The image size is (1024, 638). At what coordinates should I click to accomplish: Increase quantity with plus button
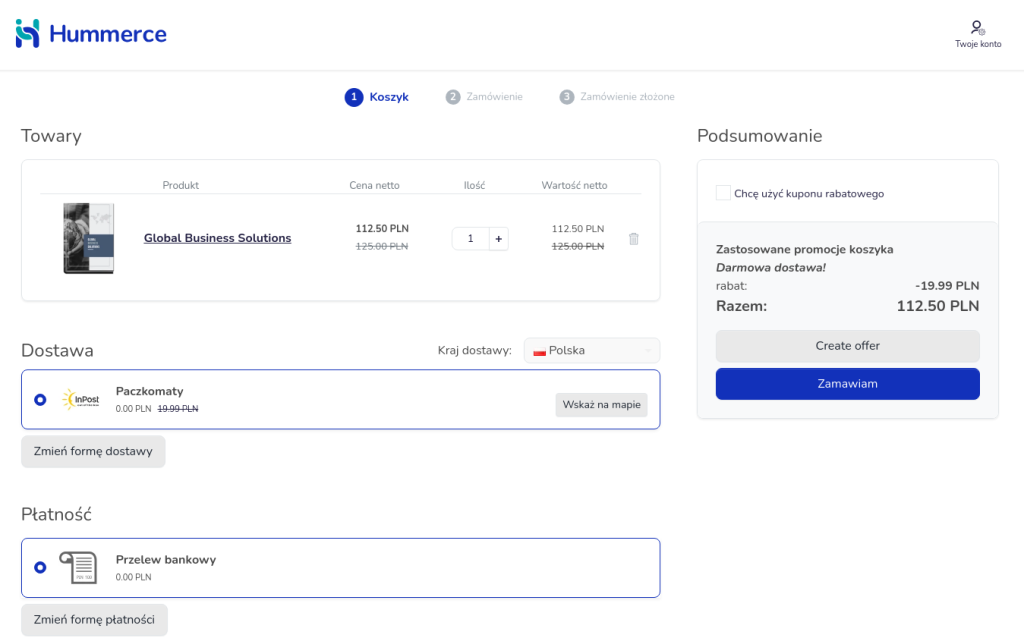click(x=498, y=239)
